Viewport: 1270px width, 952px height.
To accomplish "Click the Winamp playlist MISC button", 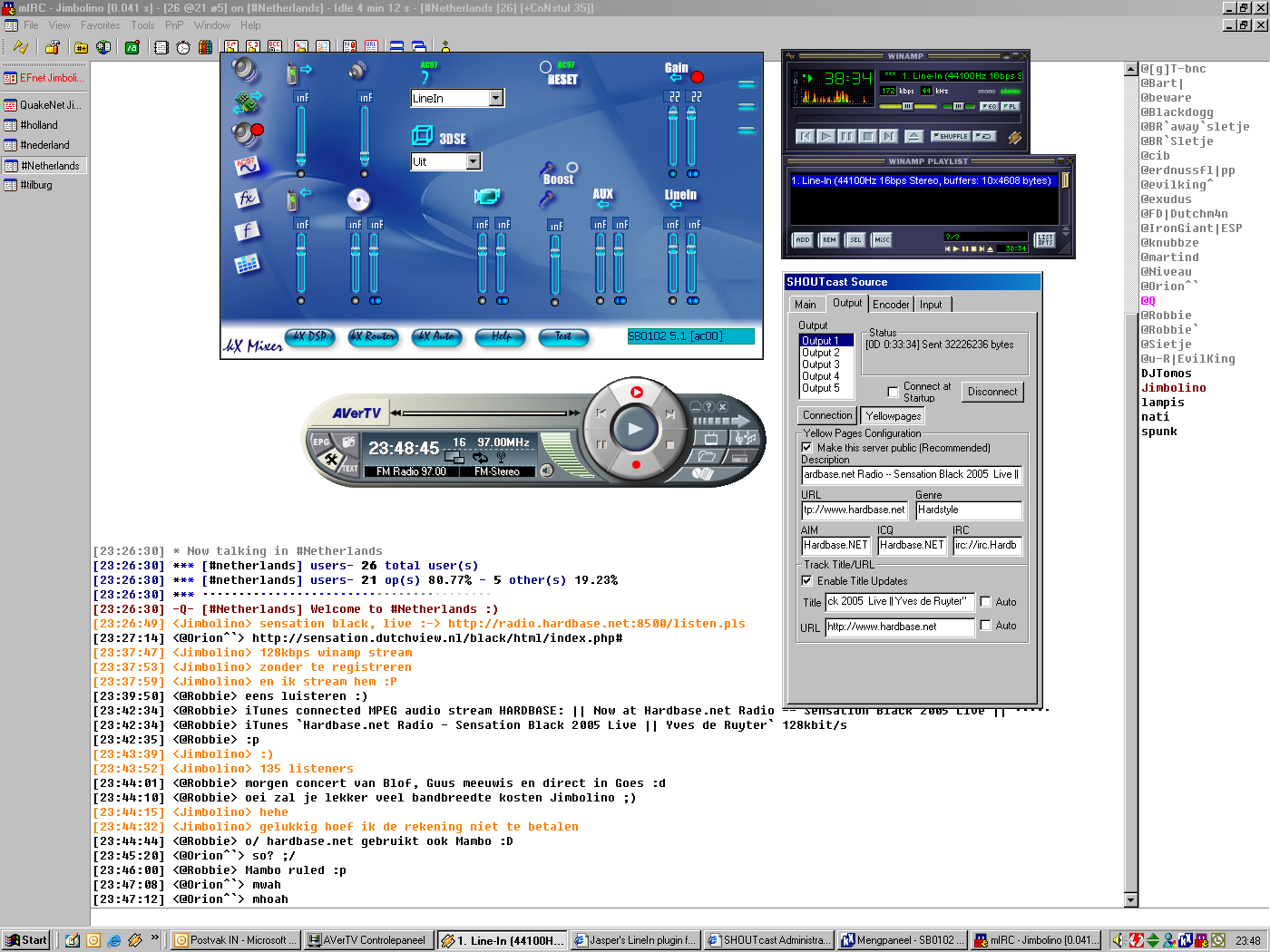I will point(882,240).
